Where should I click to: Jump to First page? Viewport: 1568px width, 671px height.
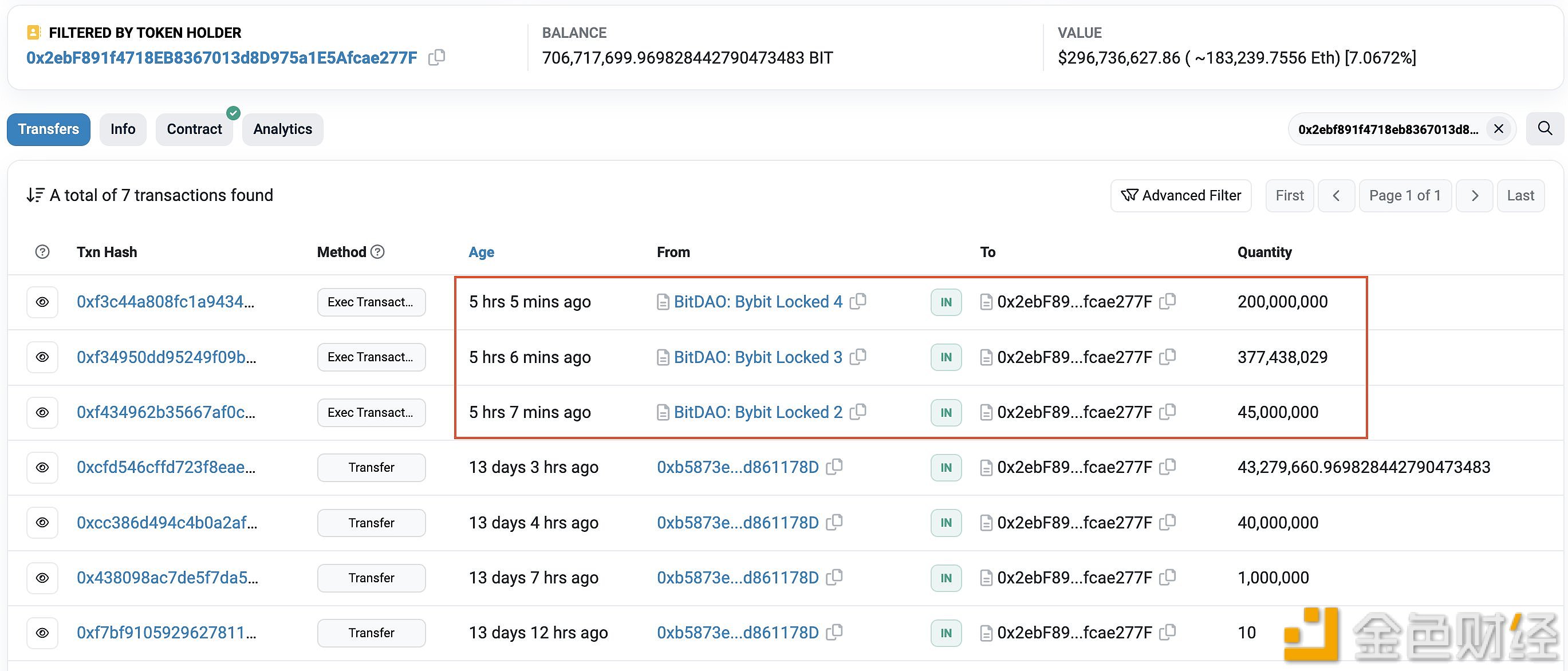click(1290, 195)
